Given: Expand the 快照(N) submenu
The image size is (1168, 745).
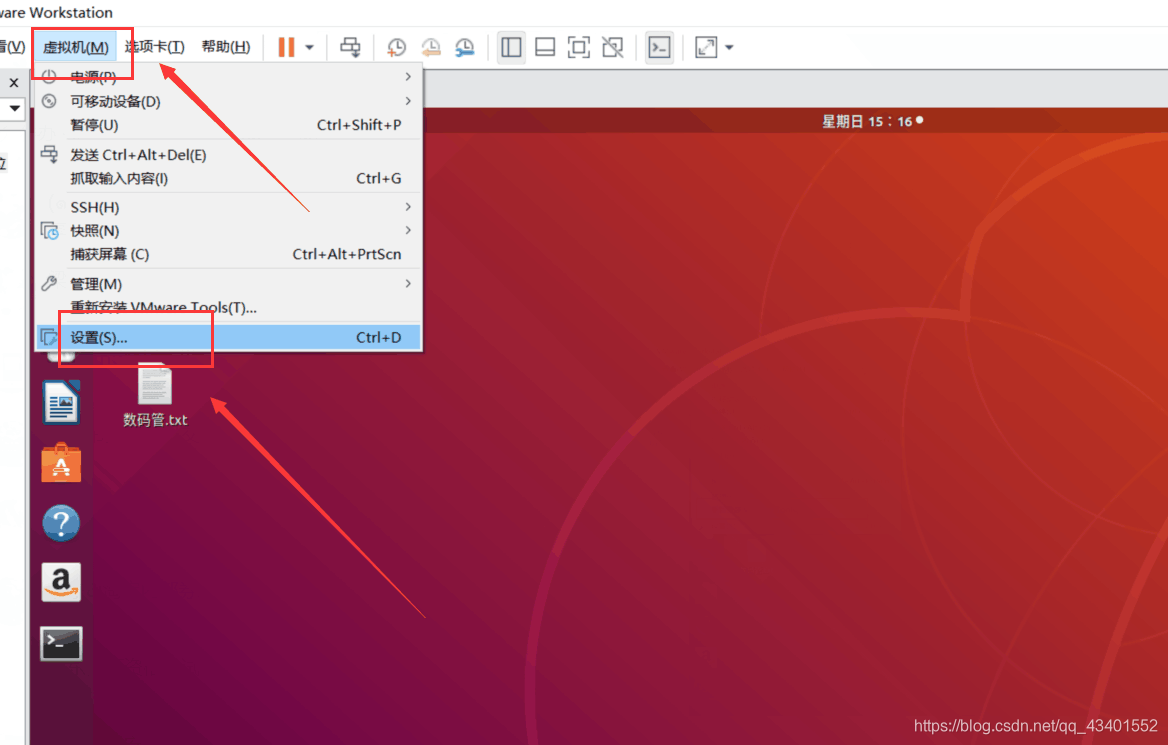Looking at the screenshot, I should click(x=229, y=231).
